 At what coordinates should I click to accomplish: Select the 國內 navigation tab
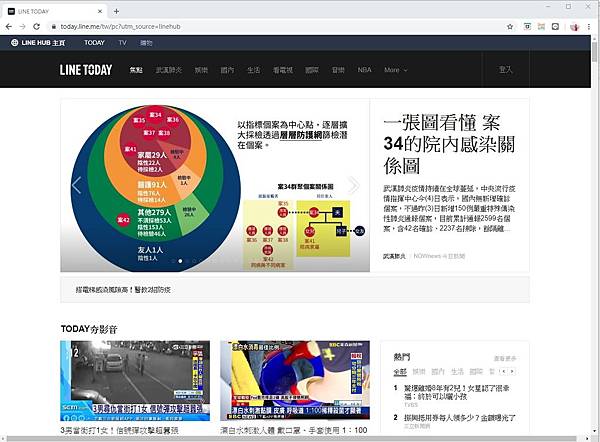pyautogui.click(x=227, y=70)
